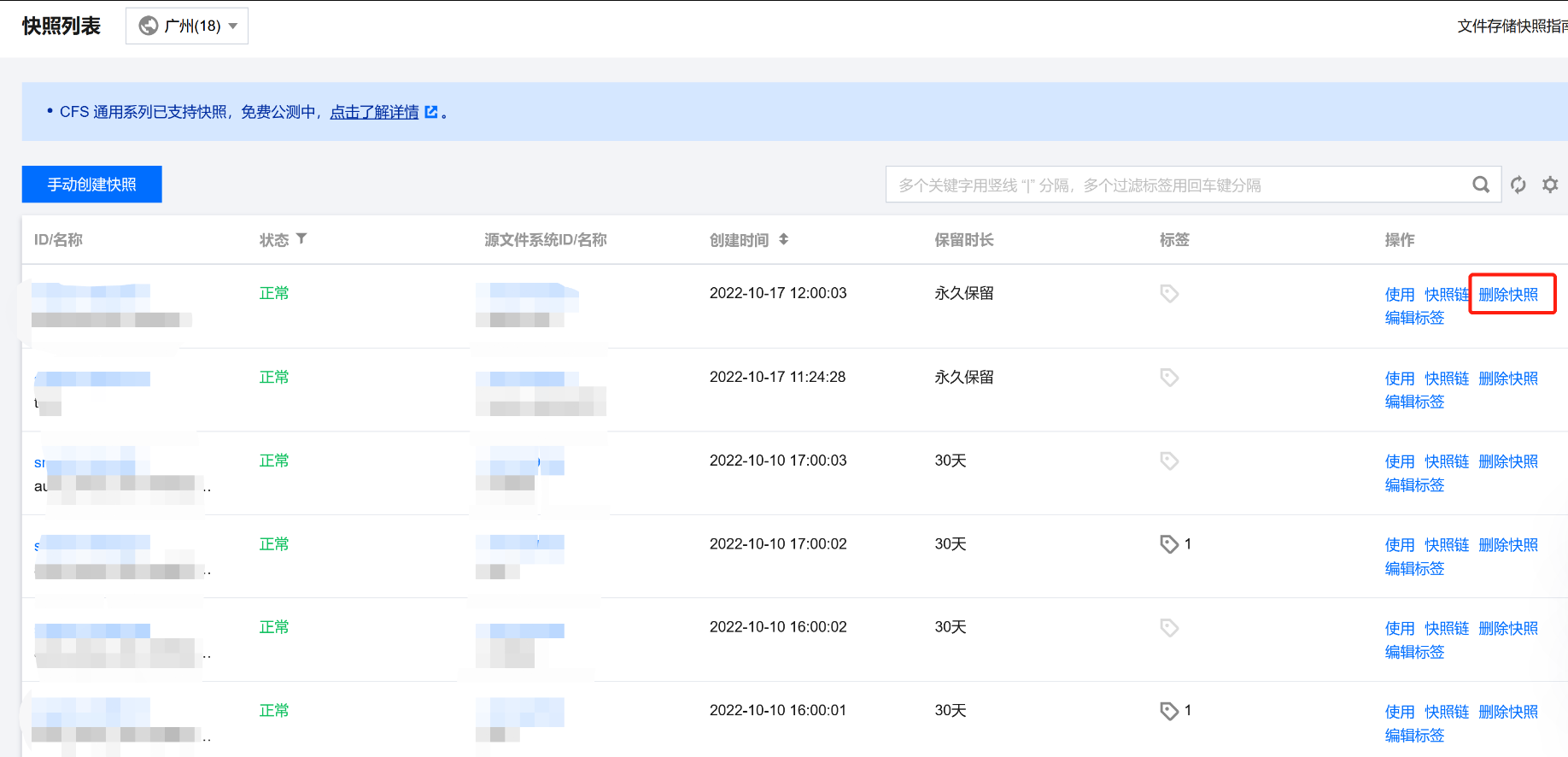Image resolution: width=1568 pixels, height=757 pixels.
Task: Click 编辑标签 for the 2022-10-10 16:00:01 snapshot
Action: (1414, 736)
